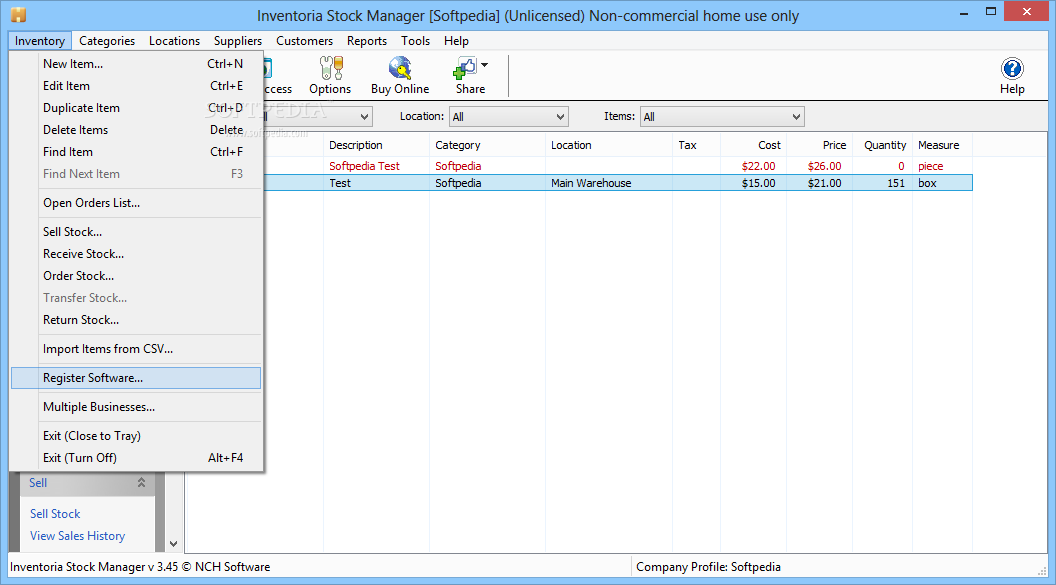Choose New Item... from Inventory menu

coord(136,64)
